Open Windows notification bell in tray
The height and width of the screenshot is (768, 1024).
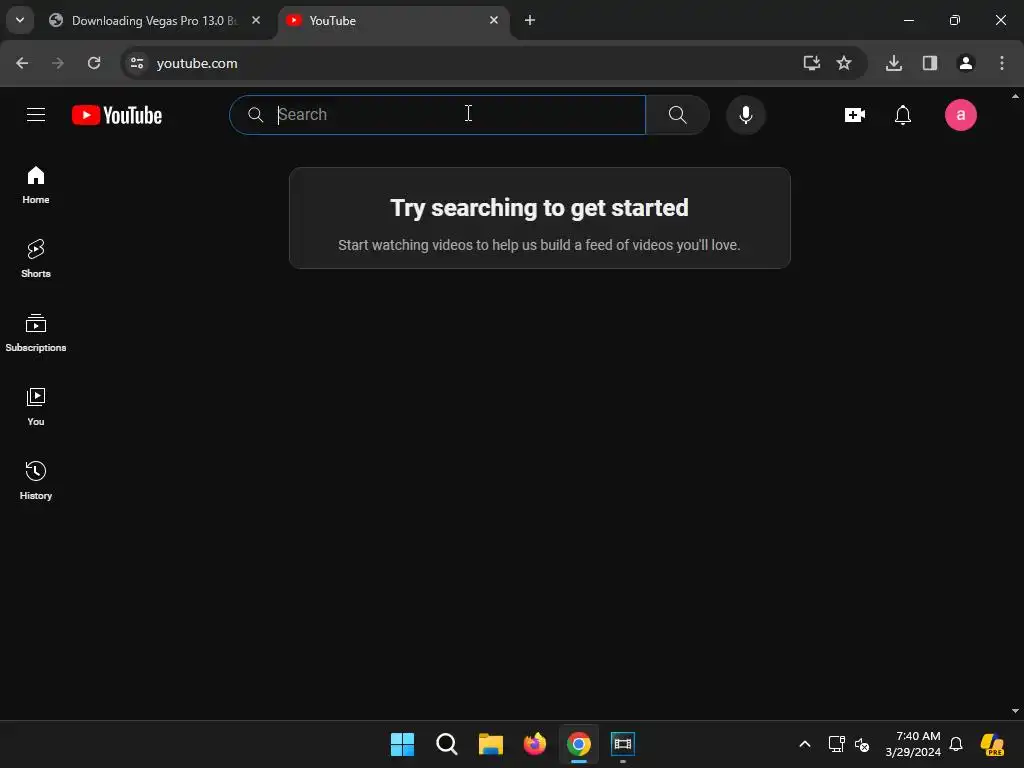point(956,744)
